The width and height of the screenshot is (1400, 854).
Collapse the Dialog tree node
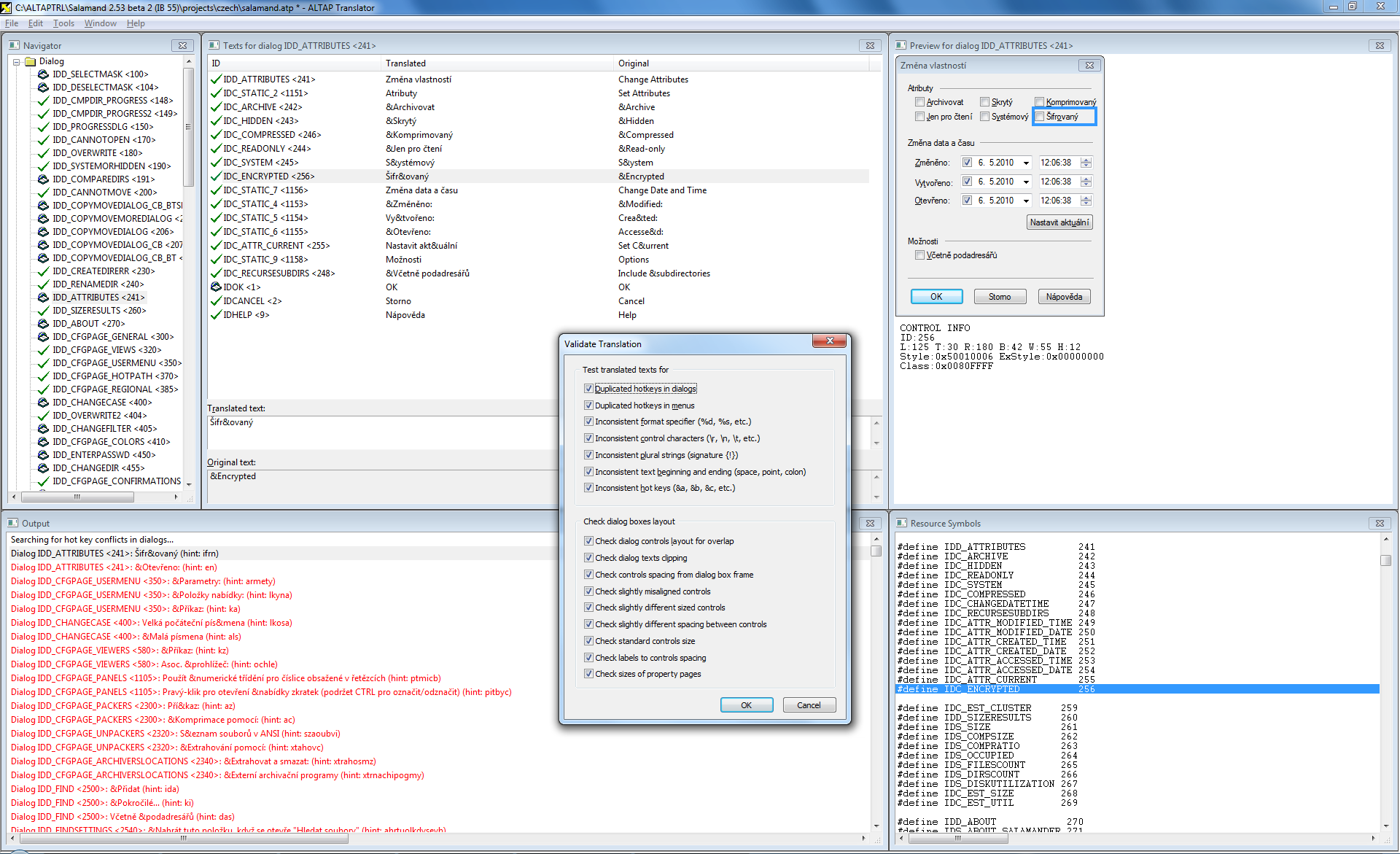pyautogui.click(x=16, y=62)
